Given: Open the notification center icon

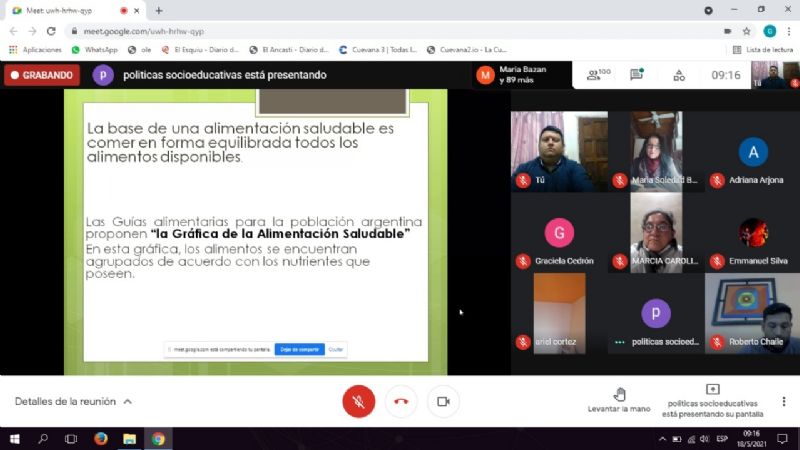Looking at the screenshot, I should point(782,439).
